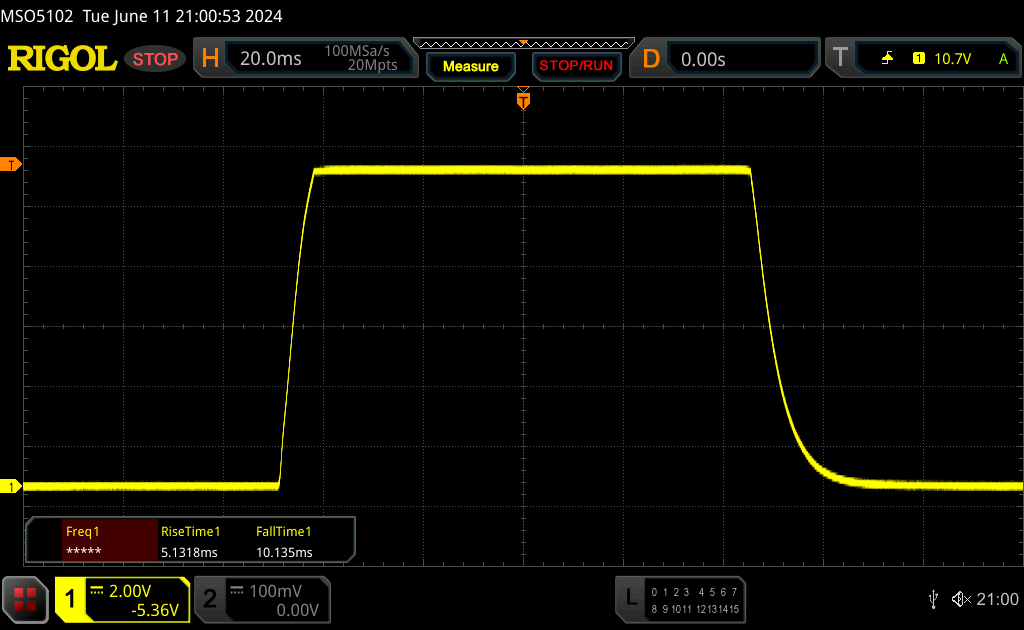Click the 20Mpts memory depth readout
The image size is (1024, 630).
click(x=372, y=65)
